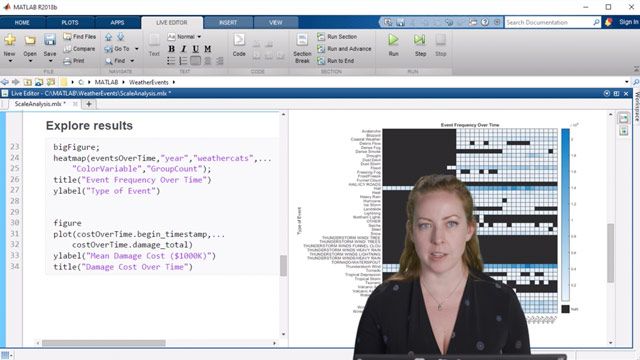Open a file with the Open folder icon
The width and height of the screenshot is (640, 360).
click(x=30, y=40)
